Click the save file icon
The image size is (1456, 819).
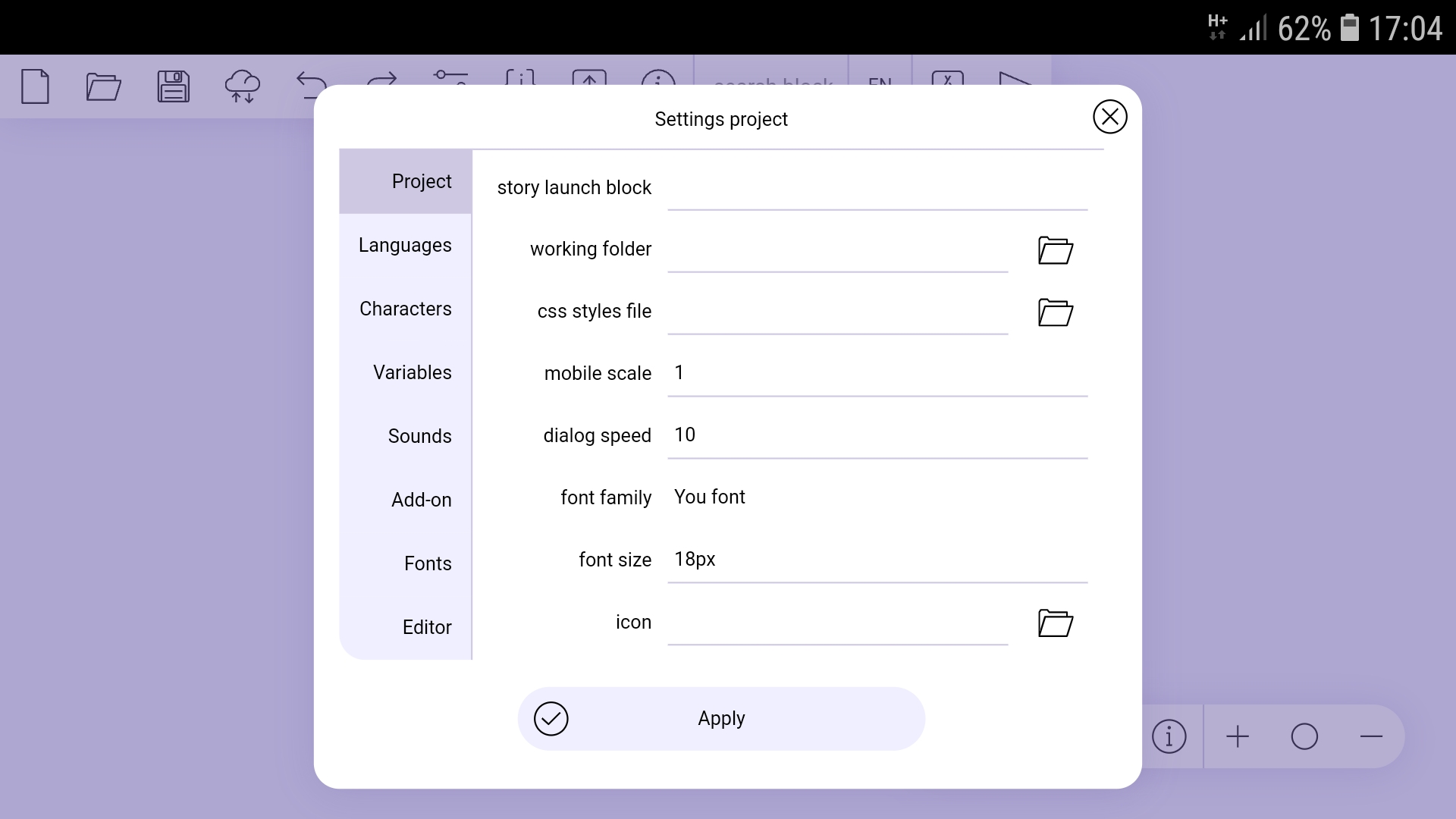point(173,86)
